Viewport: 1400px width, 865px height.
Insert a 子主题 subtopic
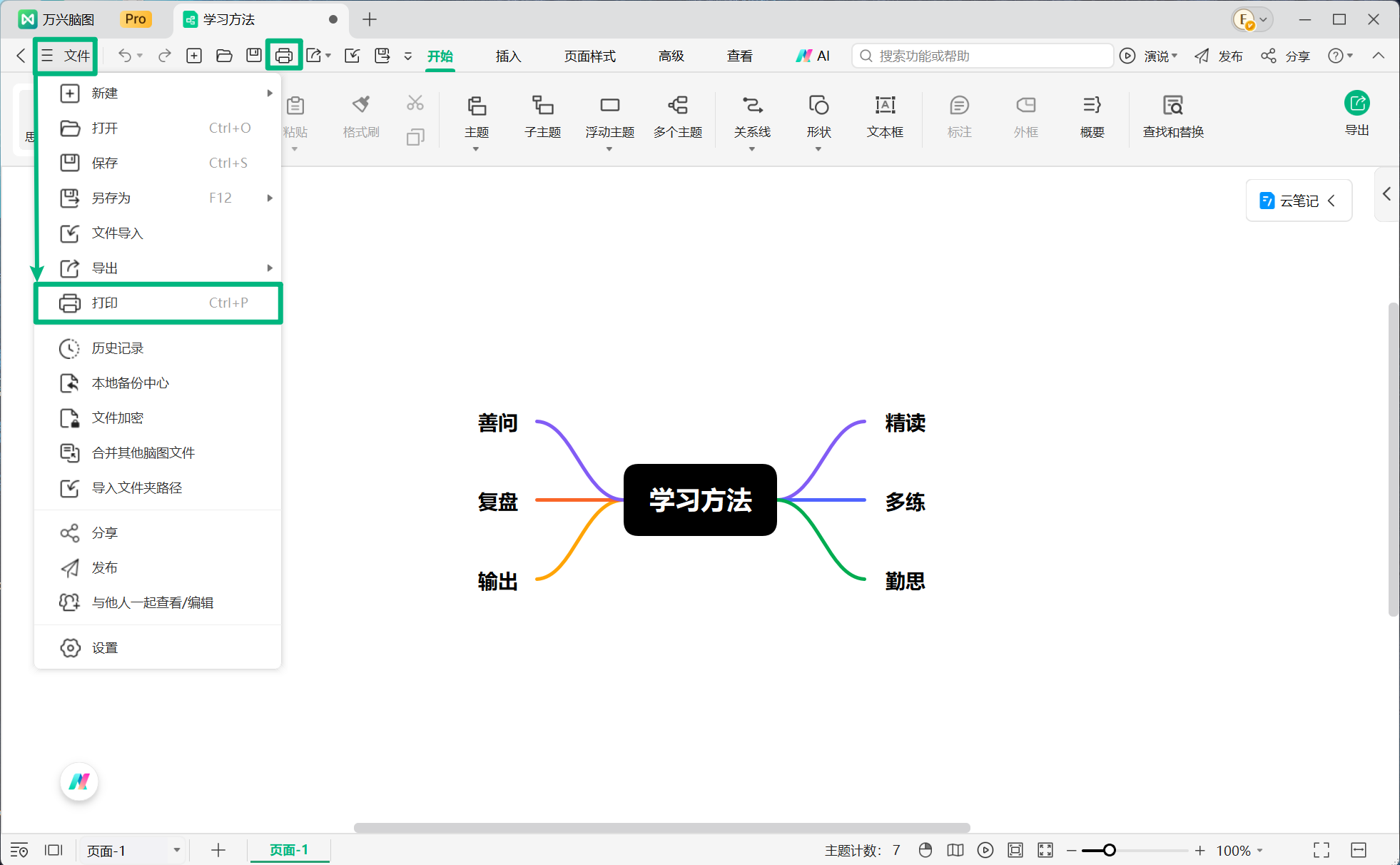click(x=543, y=116)
